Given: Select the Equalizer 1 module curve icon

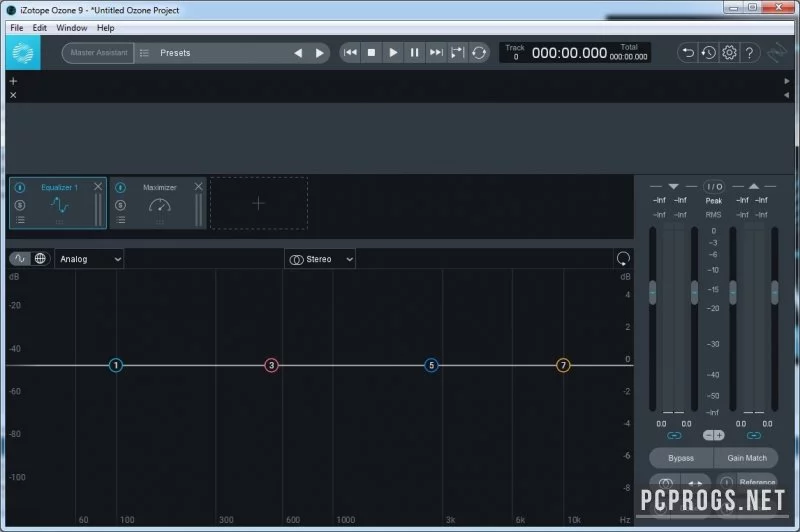Looking at the screenshot, I should point(60,205).
